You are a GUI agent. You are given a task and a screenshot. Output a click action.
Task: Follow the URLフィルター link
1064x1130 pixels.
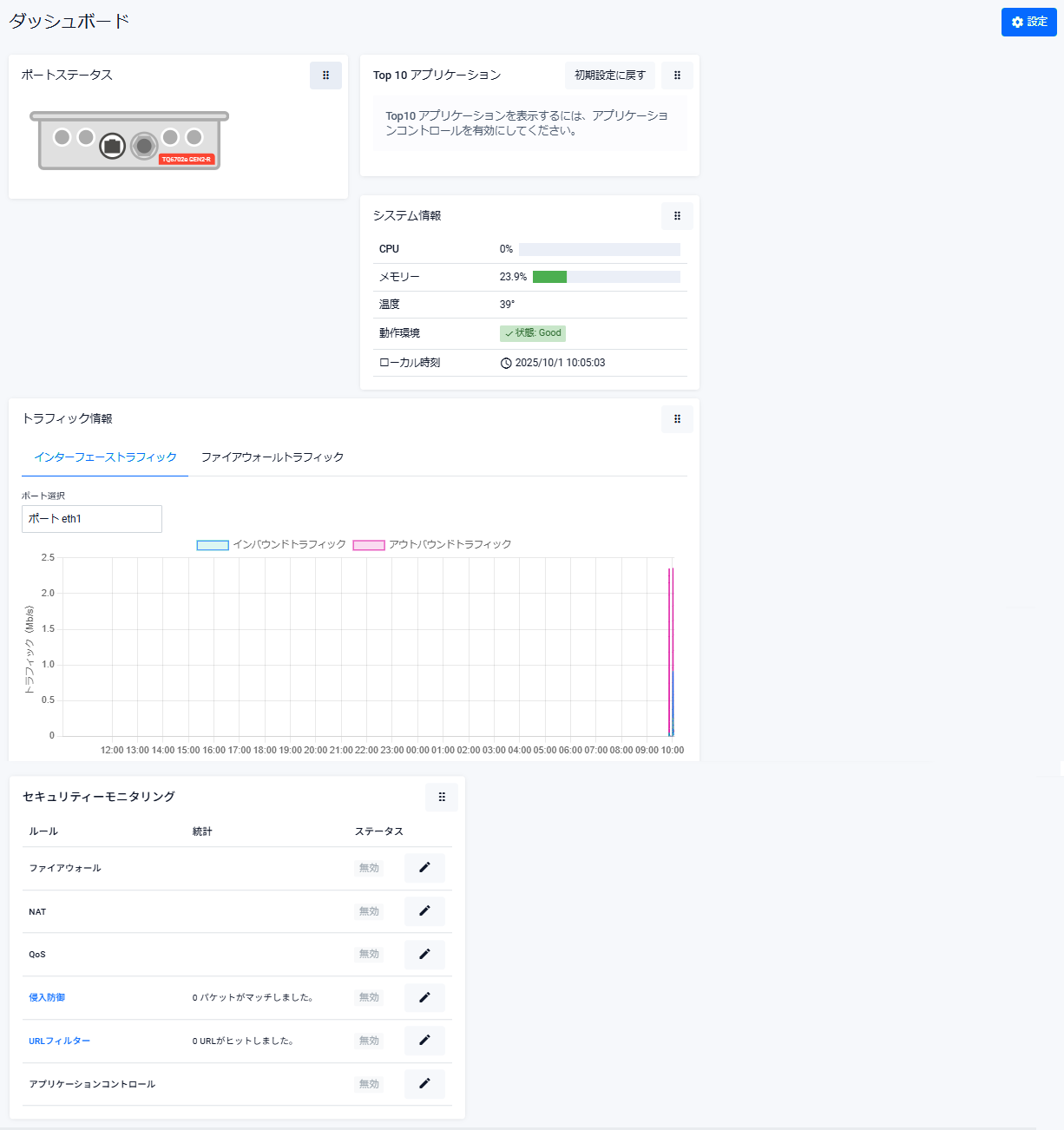(59, 1041)
